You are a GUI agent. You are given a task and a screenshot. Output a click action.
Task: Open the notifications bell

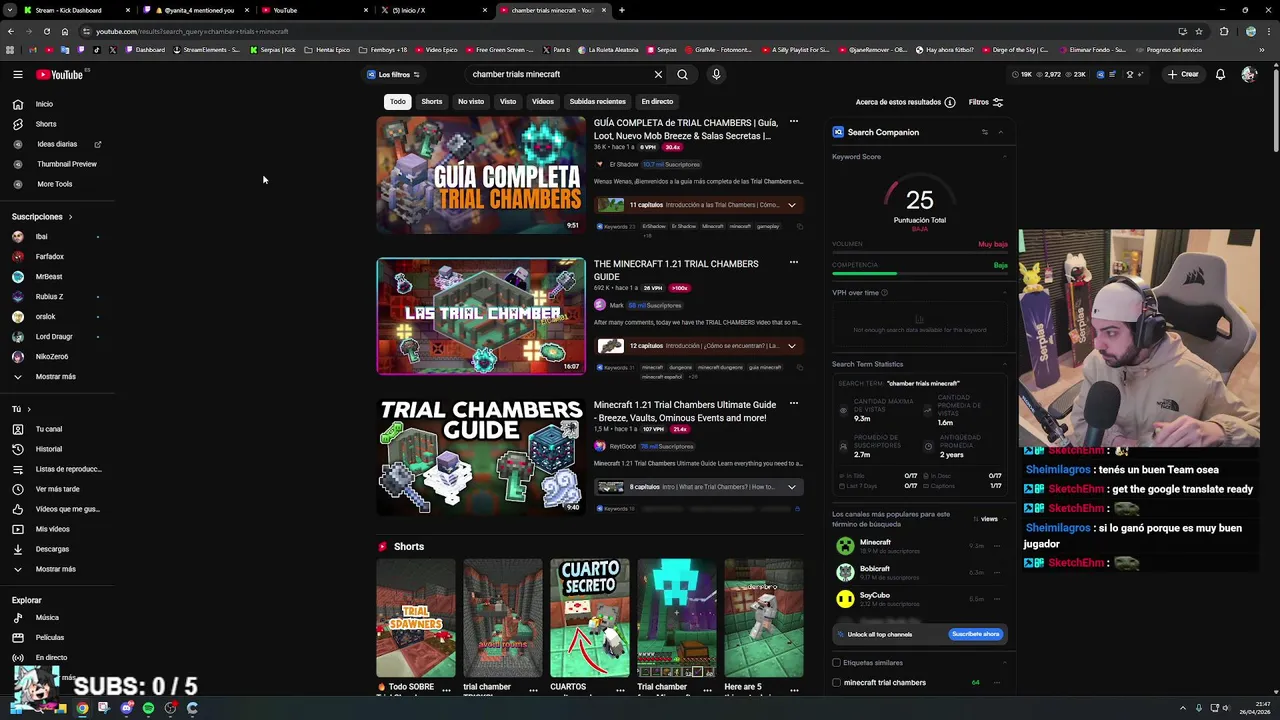tap(1220, 74)
